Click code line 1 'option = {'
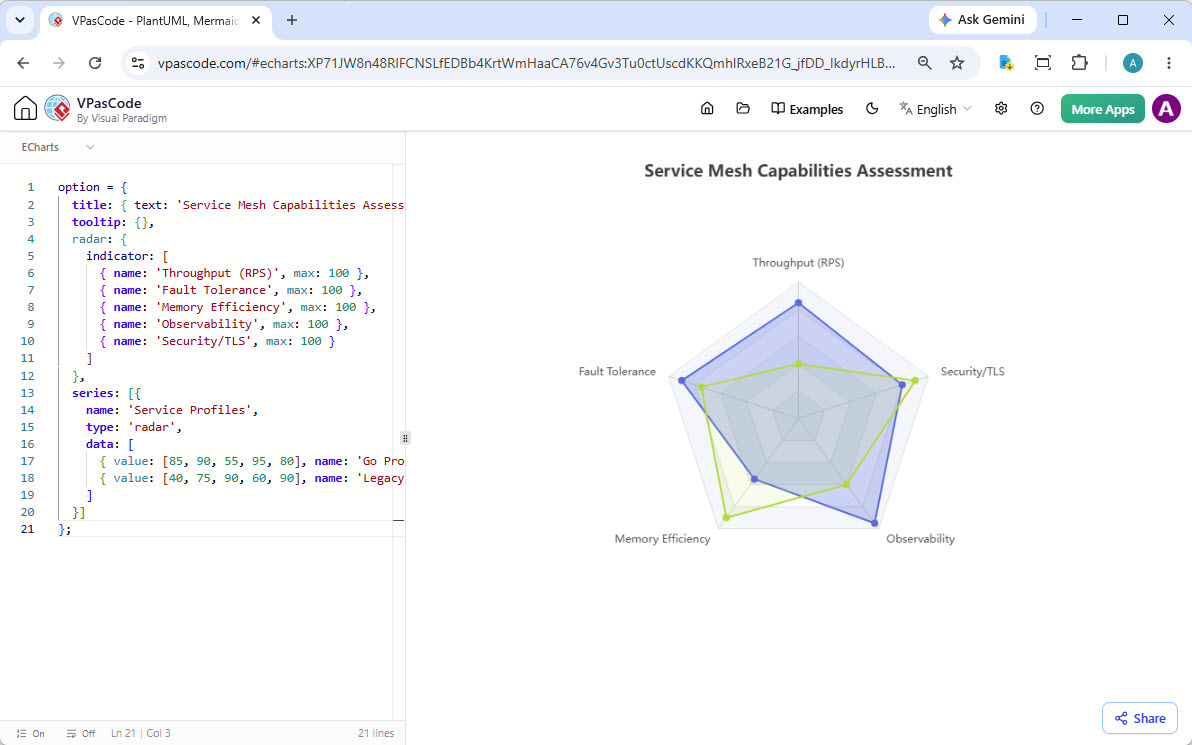The width and height of the screenshot is (1192, 745). (93, 187)
